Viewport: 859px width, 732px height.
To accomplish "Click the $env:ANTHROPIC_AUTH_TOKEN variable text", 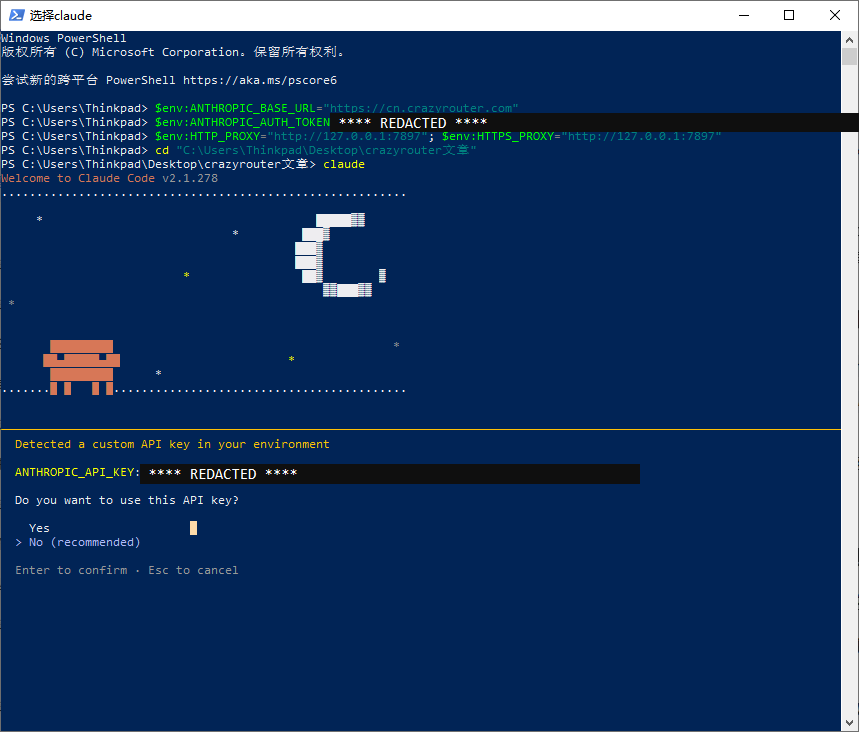I will pyautogui.click(x=242, y=122).
